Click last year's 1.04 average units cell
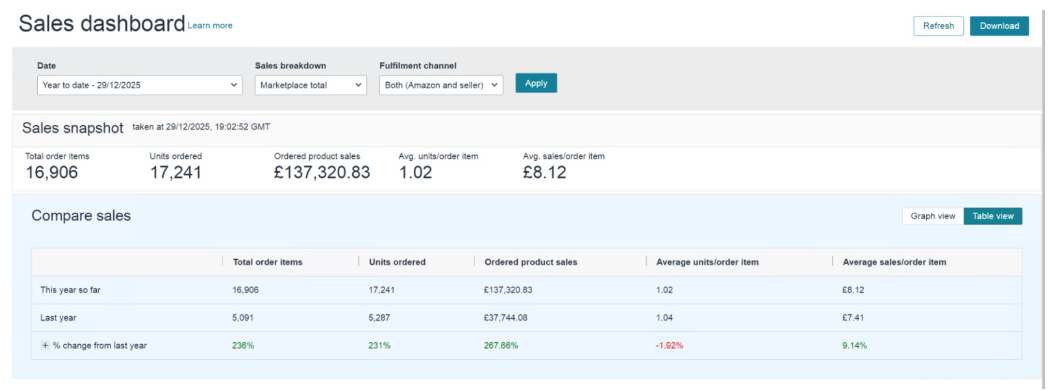This screenshot has width=1056, height=391. click(x=664, y=318)
